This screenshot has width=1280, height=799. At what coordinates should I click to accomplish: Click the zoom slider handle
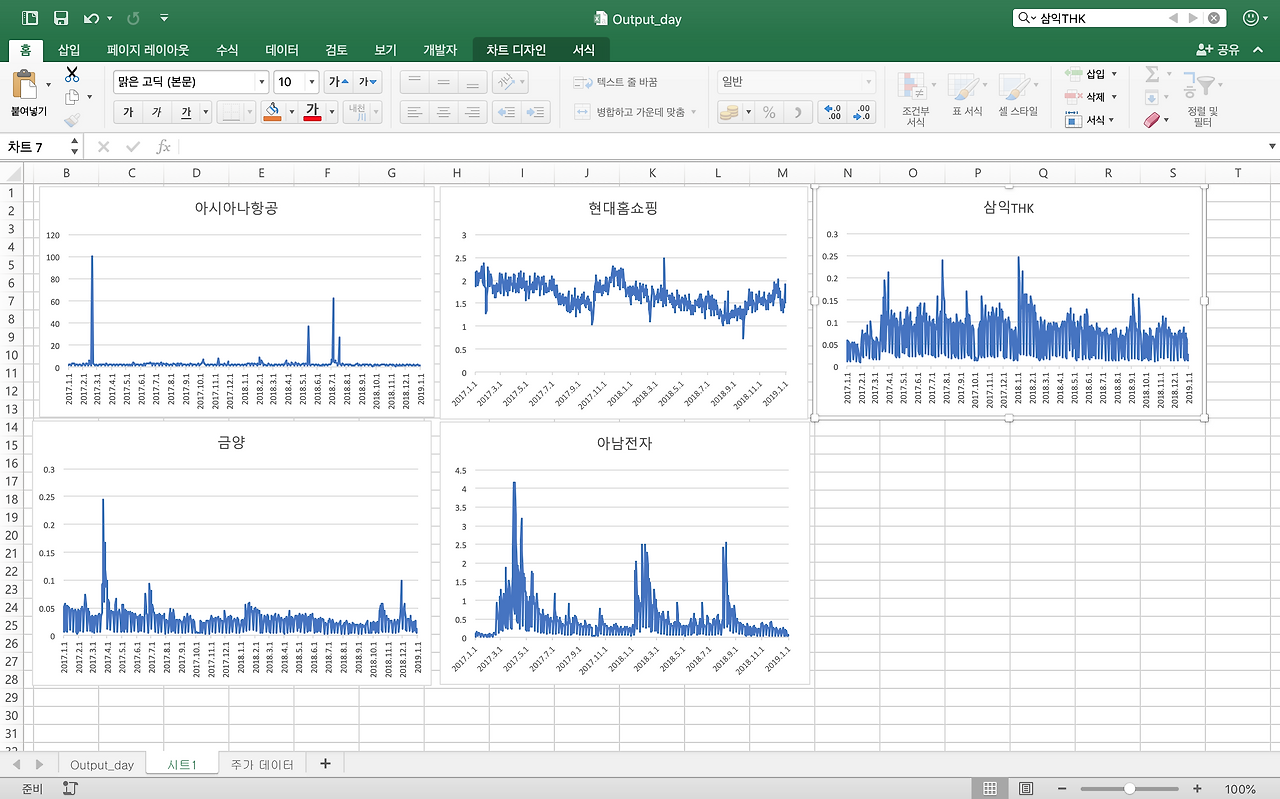tap(1130, 789)
